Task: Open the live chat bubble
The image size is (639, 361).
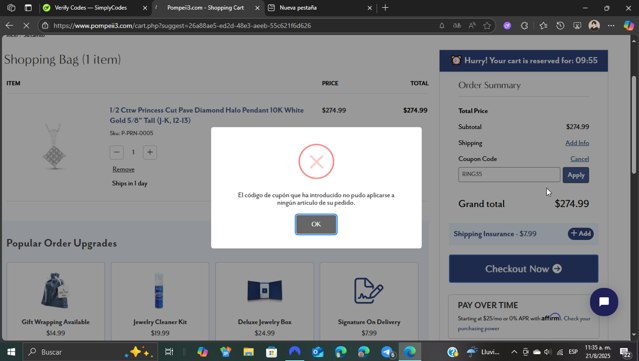Action: coord(604,302)
